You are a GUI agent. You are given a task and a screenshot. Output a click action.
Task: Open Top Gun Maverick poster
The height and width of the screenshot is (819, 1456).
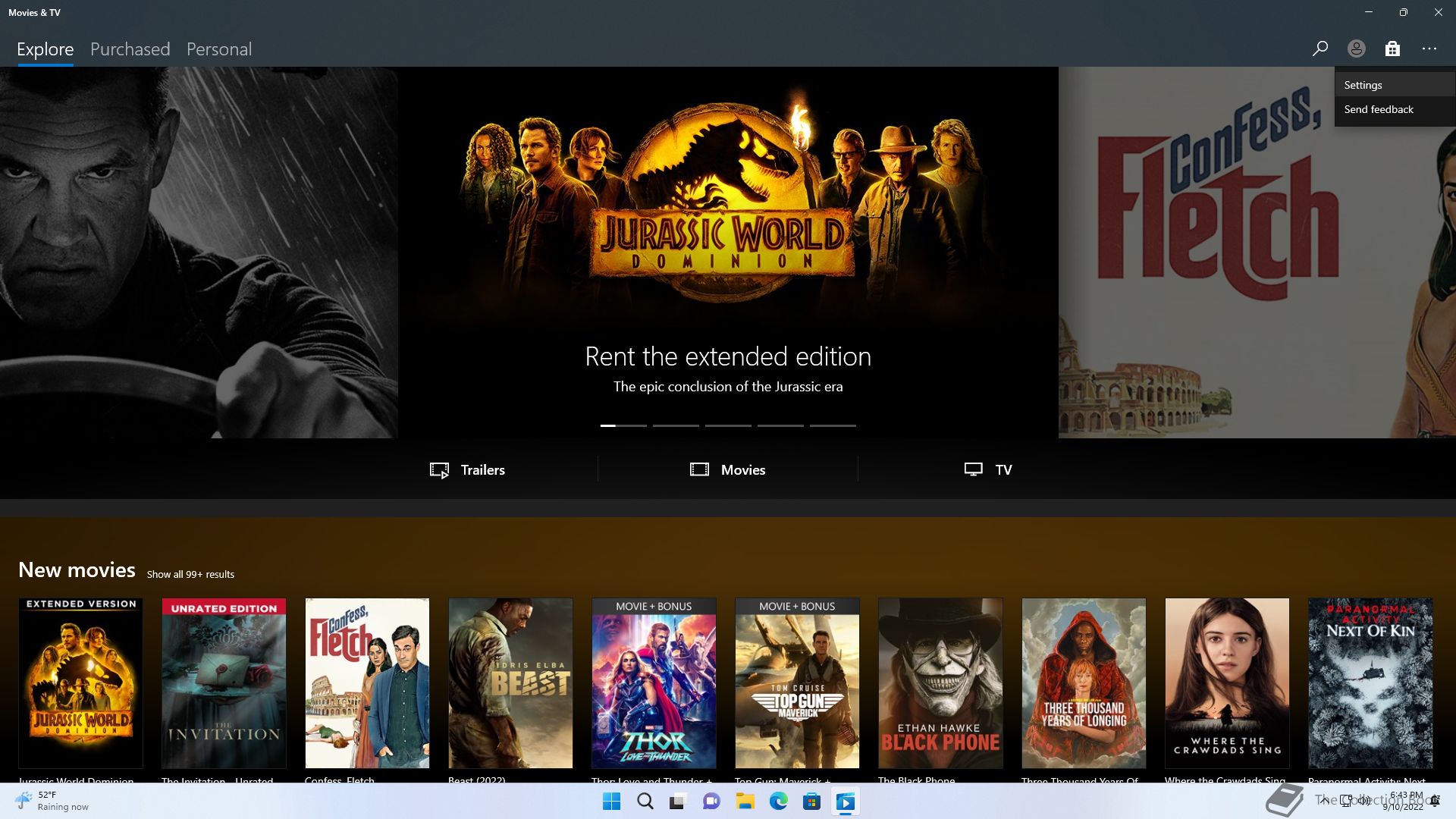click(x=797, y=682)
